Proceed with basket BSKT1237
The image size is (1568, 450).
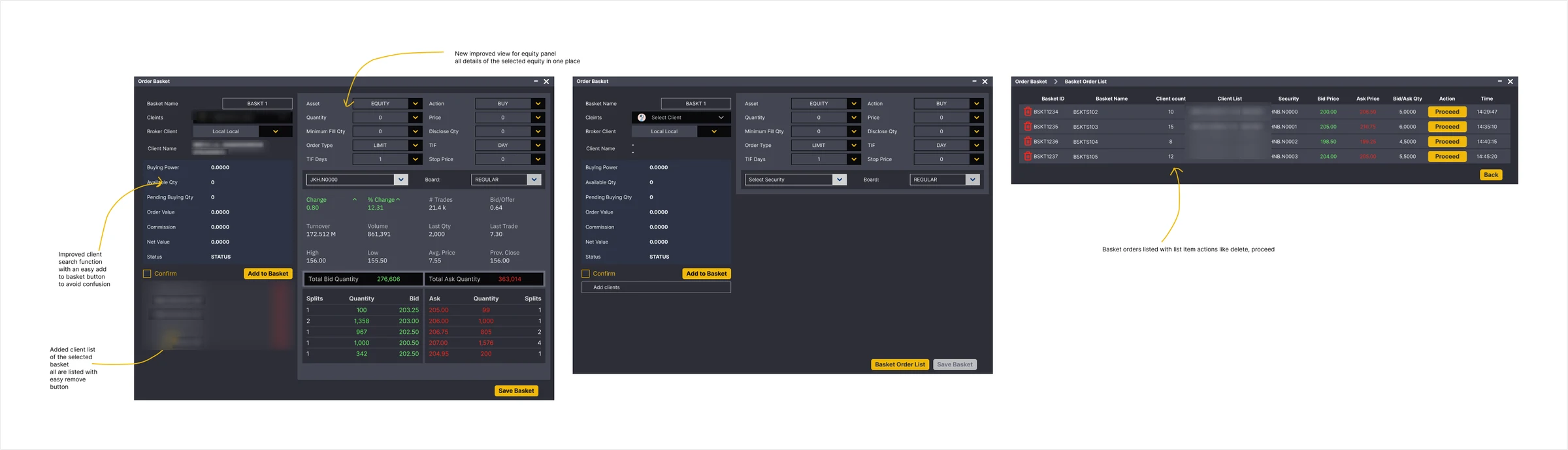click(1447, 157)
